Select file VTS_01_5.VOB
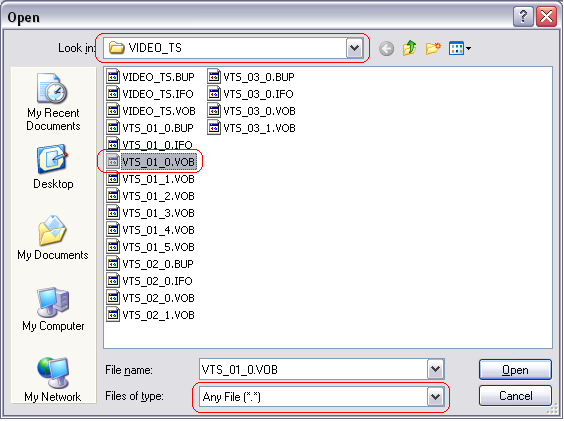The height and width of the screenshot is (421, 564). tap(151, 247)
